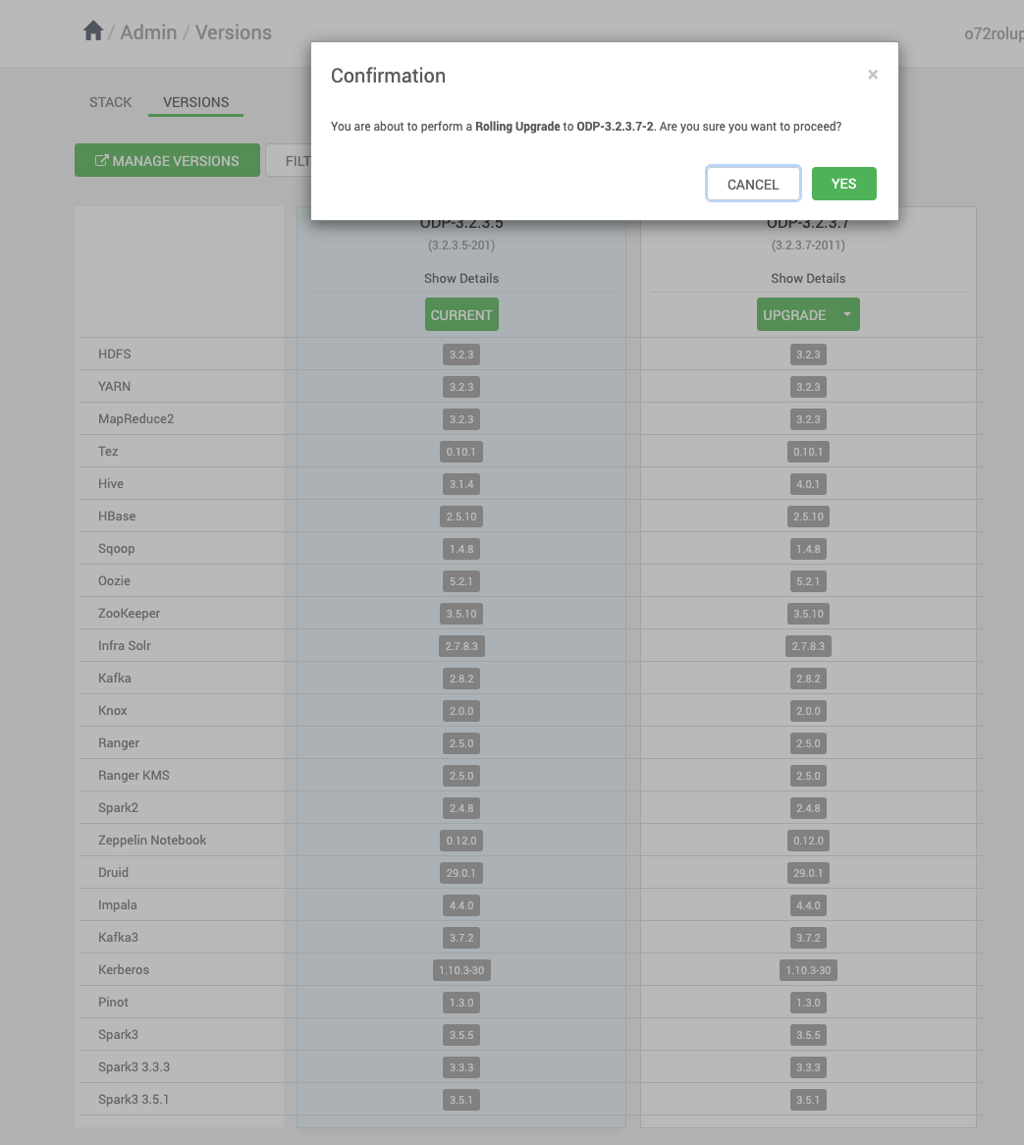Click the Zeppelin Notebook row label

coord(152,840)
